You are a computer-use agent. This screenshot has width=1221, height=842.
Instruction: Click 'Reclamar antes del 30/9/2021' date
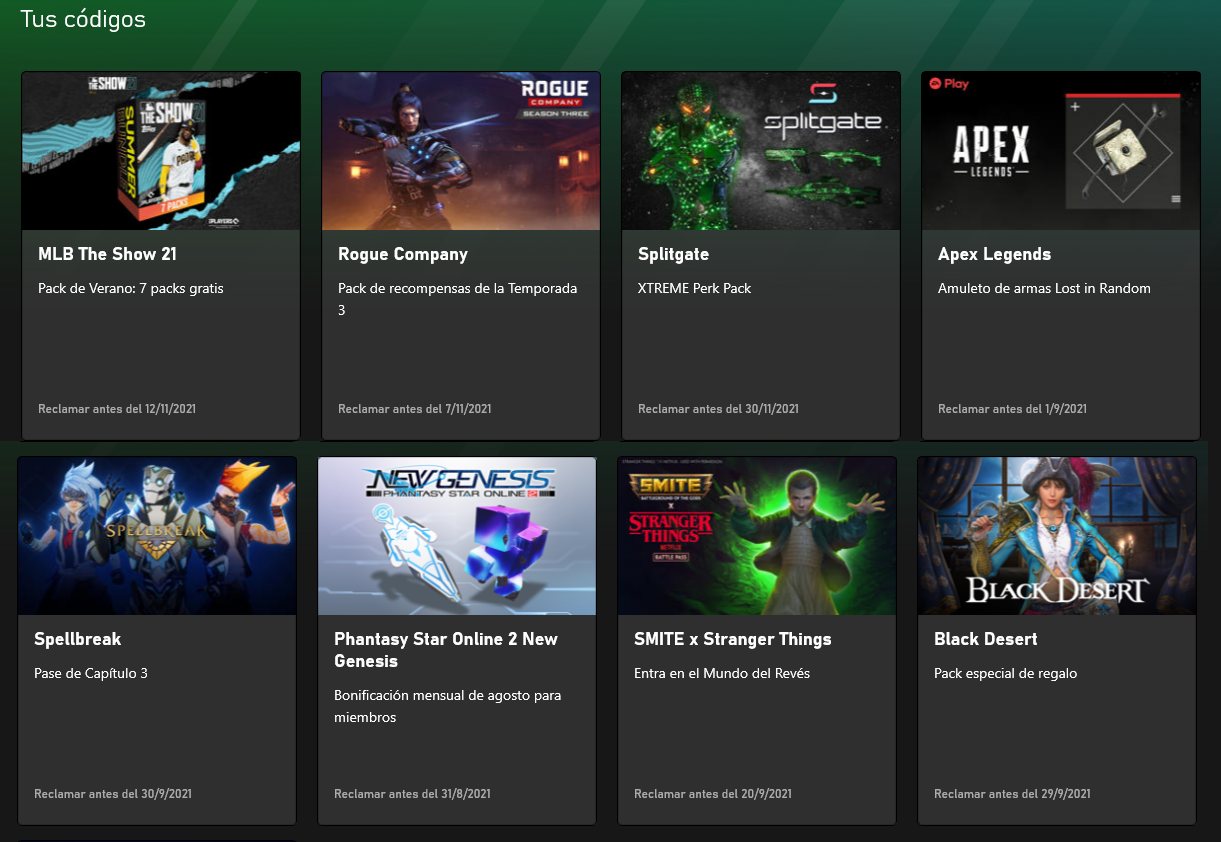click(x=113, y=794)
